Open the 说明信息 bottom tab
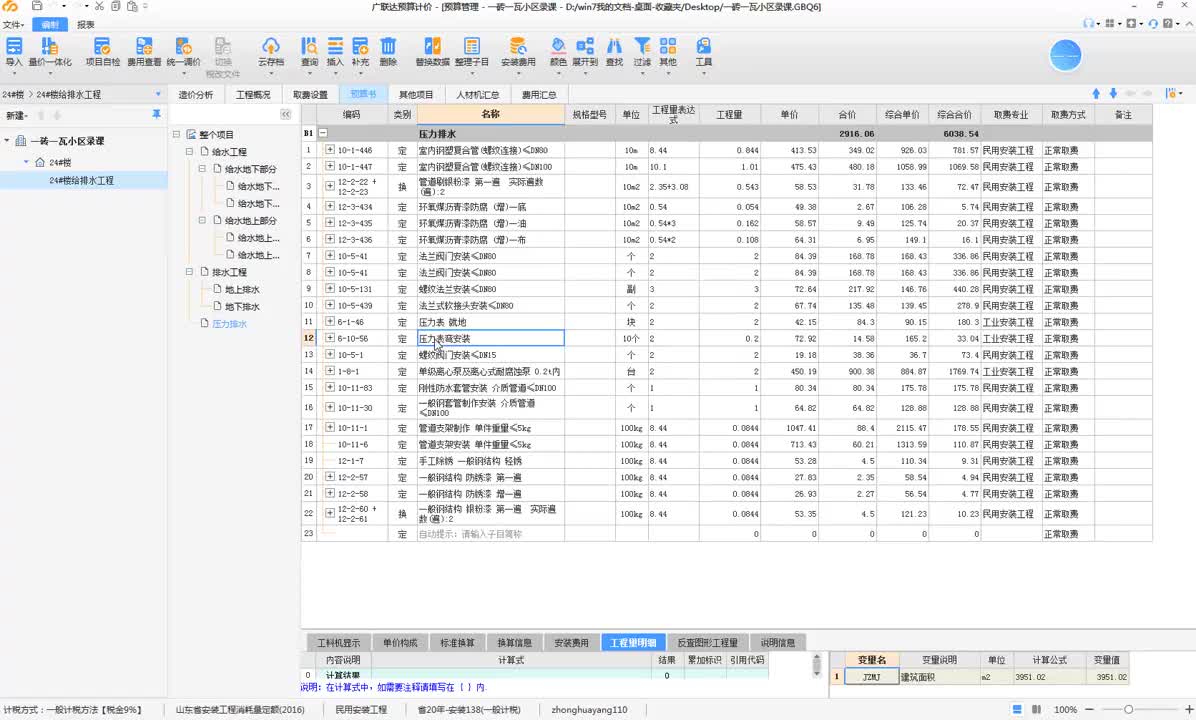Viewport: 1196px width, 720px height. pos(778,642)
